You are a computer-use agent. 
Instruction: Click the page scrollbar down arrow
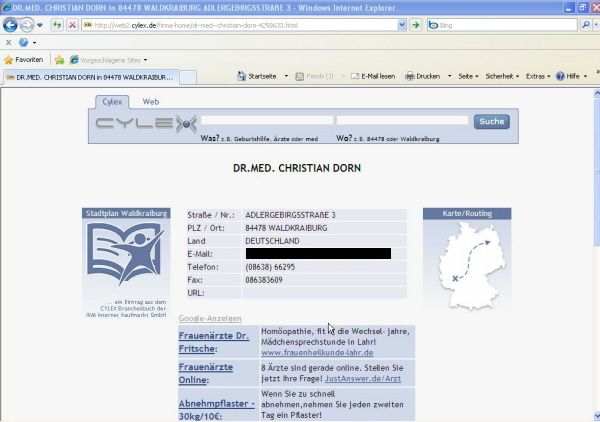(597, 415)
